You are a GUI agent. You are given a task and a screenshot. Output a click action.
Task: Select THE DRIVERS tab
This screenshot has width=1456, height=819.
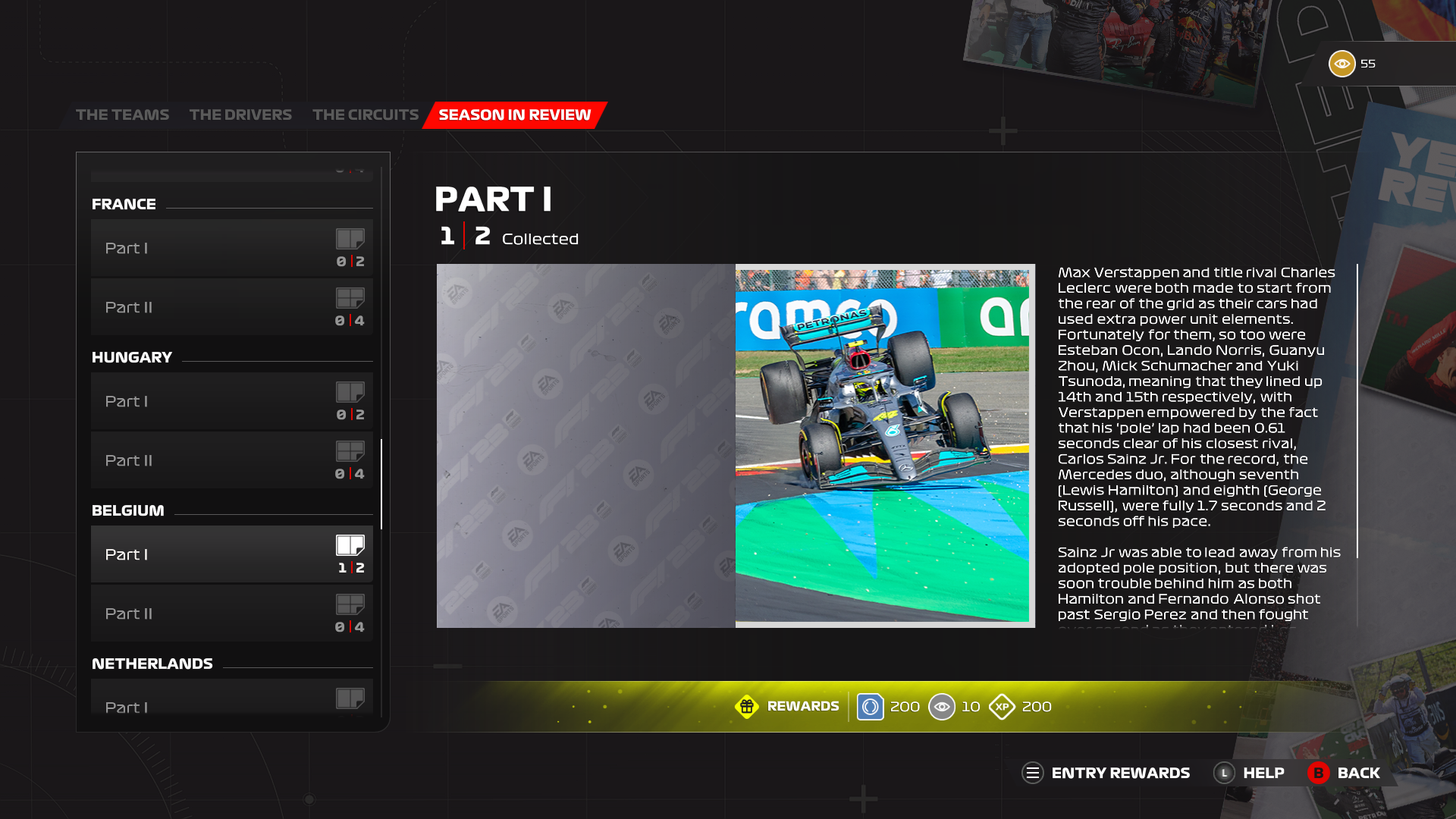[241, 114]
